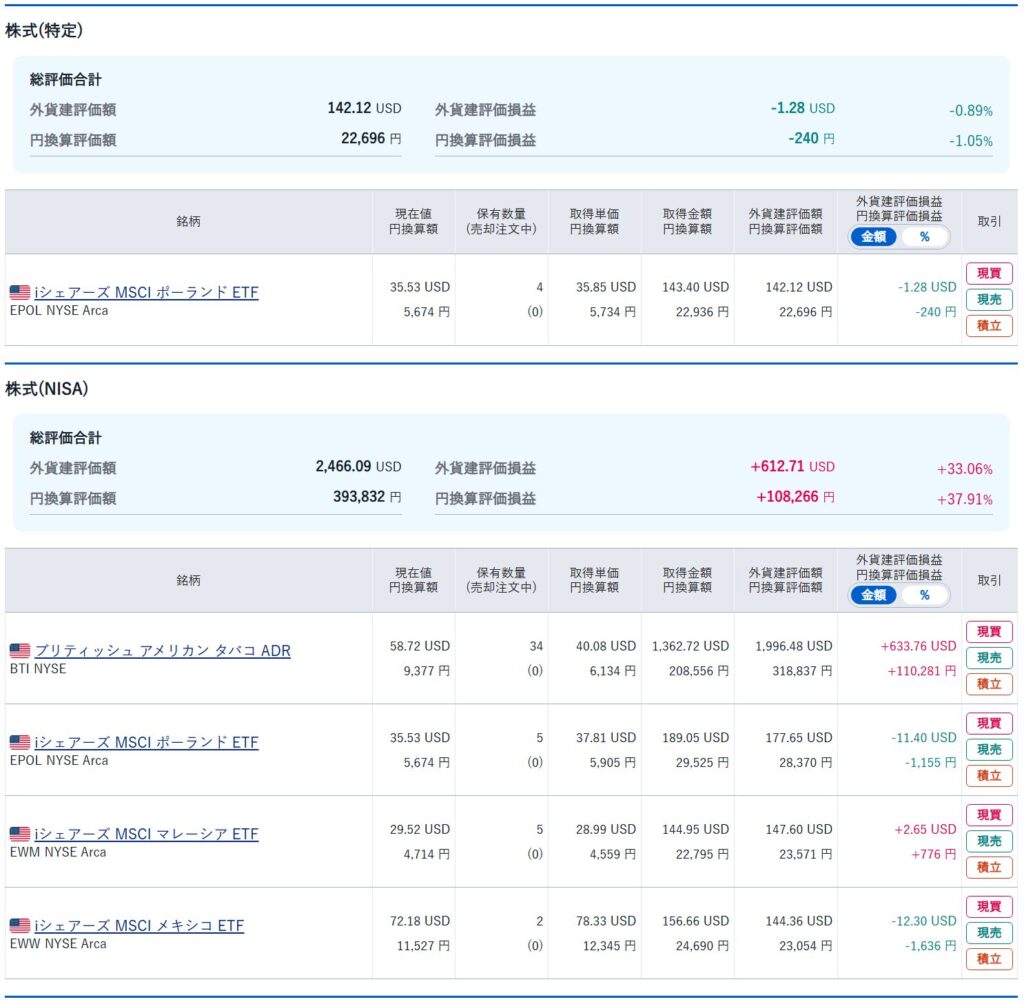Select 金額 toggle in 株式(NISA) table header
Viewport: 1024px width, 1004px height.
(x=873, y=595)
